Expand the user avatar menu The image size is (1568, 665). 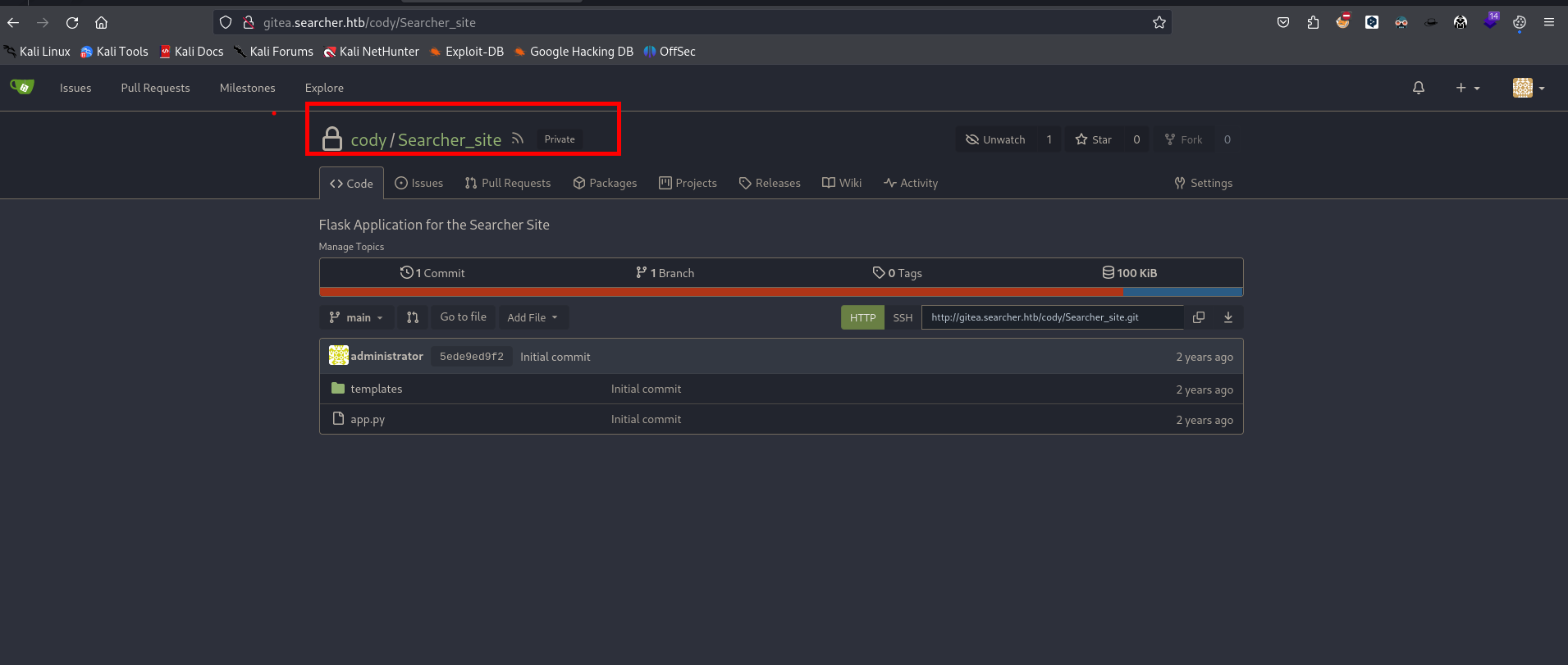[1528, 88]
